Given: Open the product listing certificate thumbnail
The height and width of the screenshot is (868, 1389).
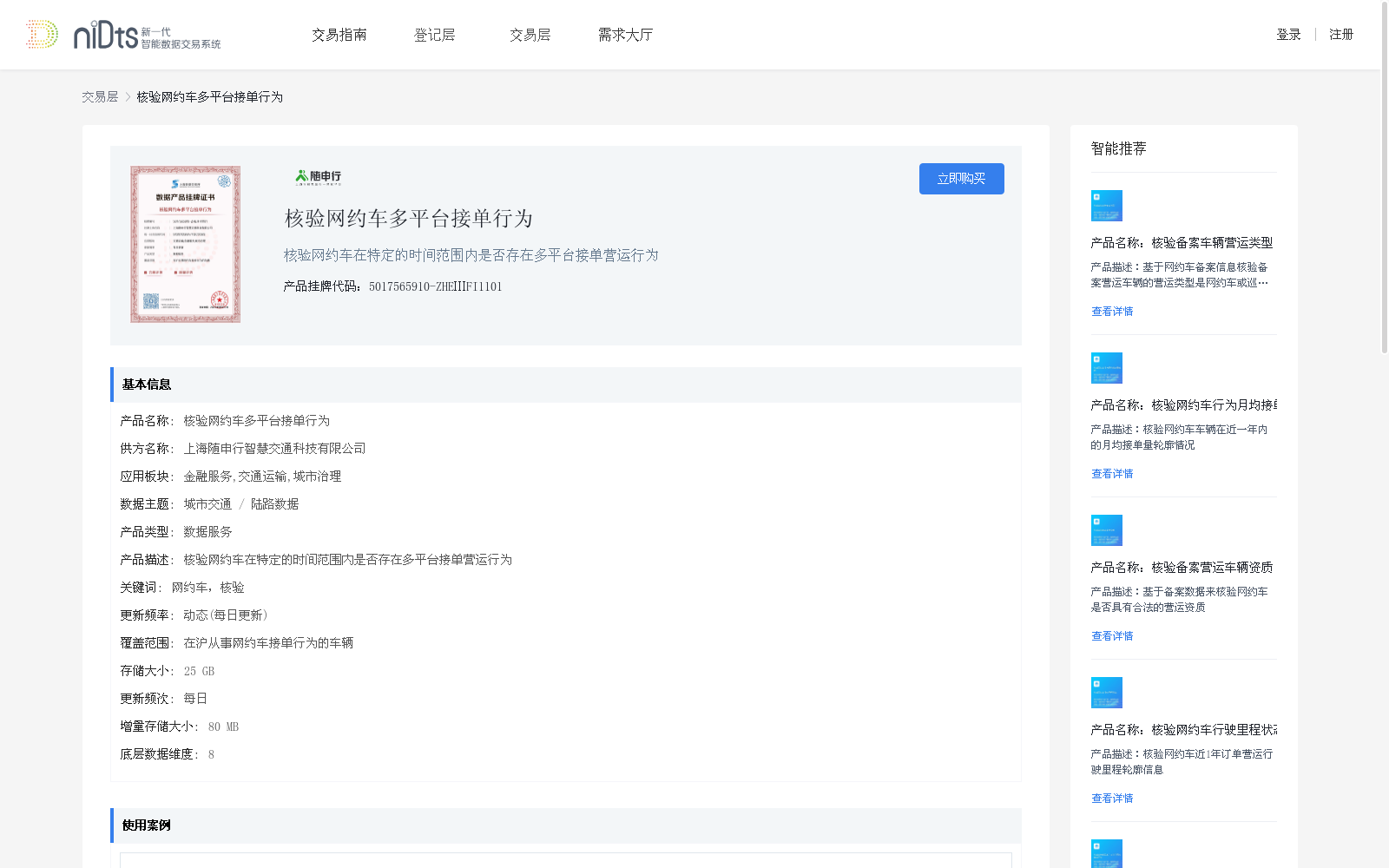Looking at the screenshot, I should tap(185, 245).
